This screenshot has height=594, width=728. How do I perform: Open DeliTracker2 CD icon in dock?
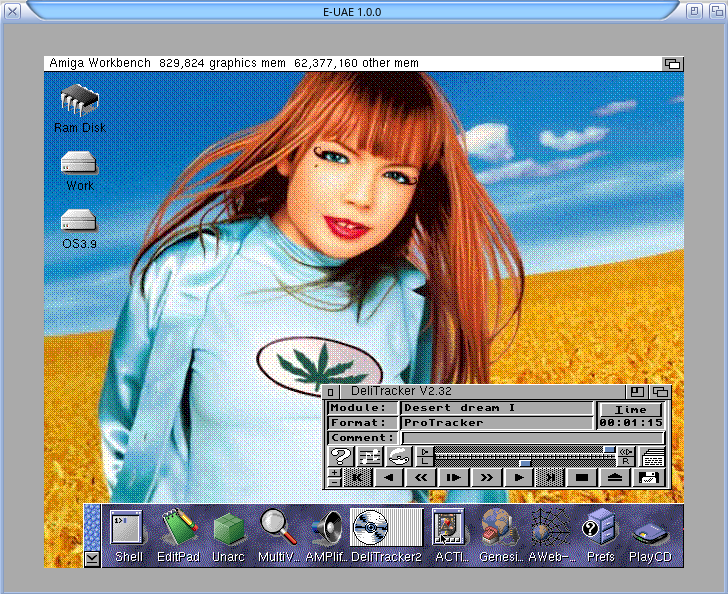coord(386,527)
